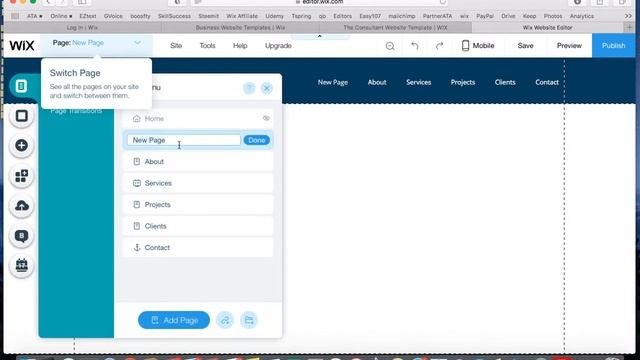This screenshot has height=360, width=640.
Task: Select the Clients page row
Action: pyautogui.click(x=198, y=226)
